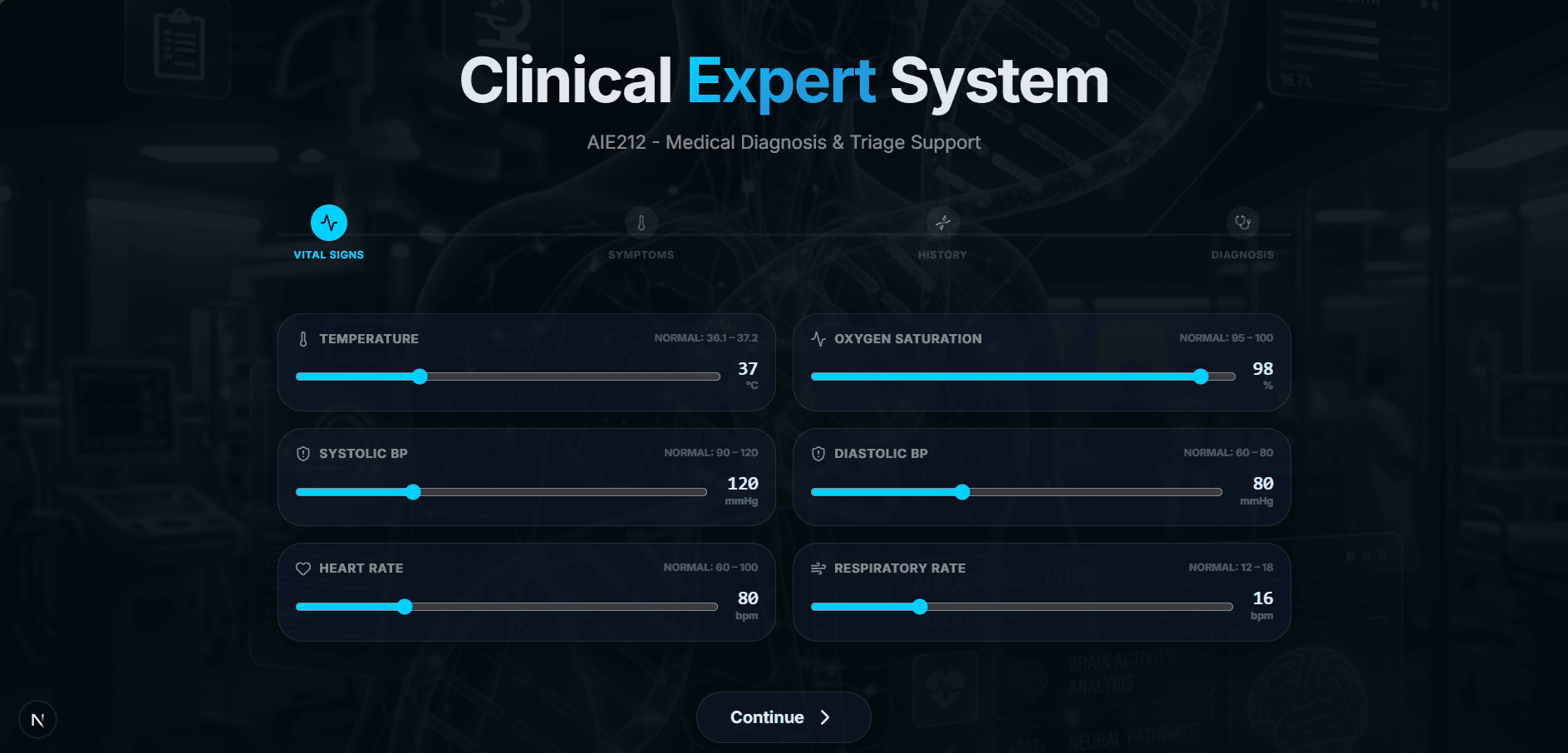Click the thermometer icon beside Temperature

[303, 339]
